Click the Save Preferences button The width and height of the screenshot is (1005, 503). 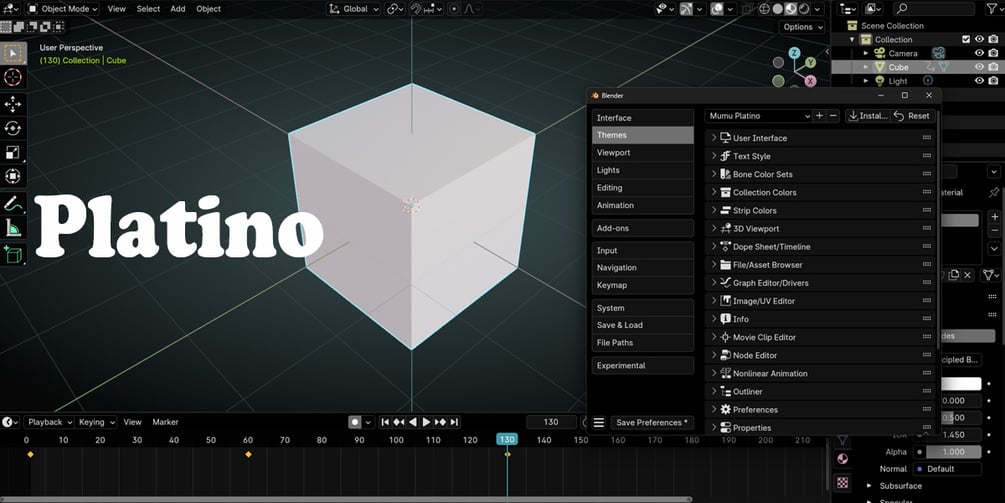coord(652,423)
